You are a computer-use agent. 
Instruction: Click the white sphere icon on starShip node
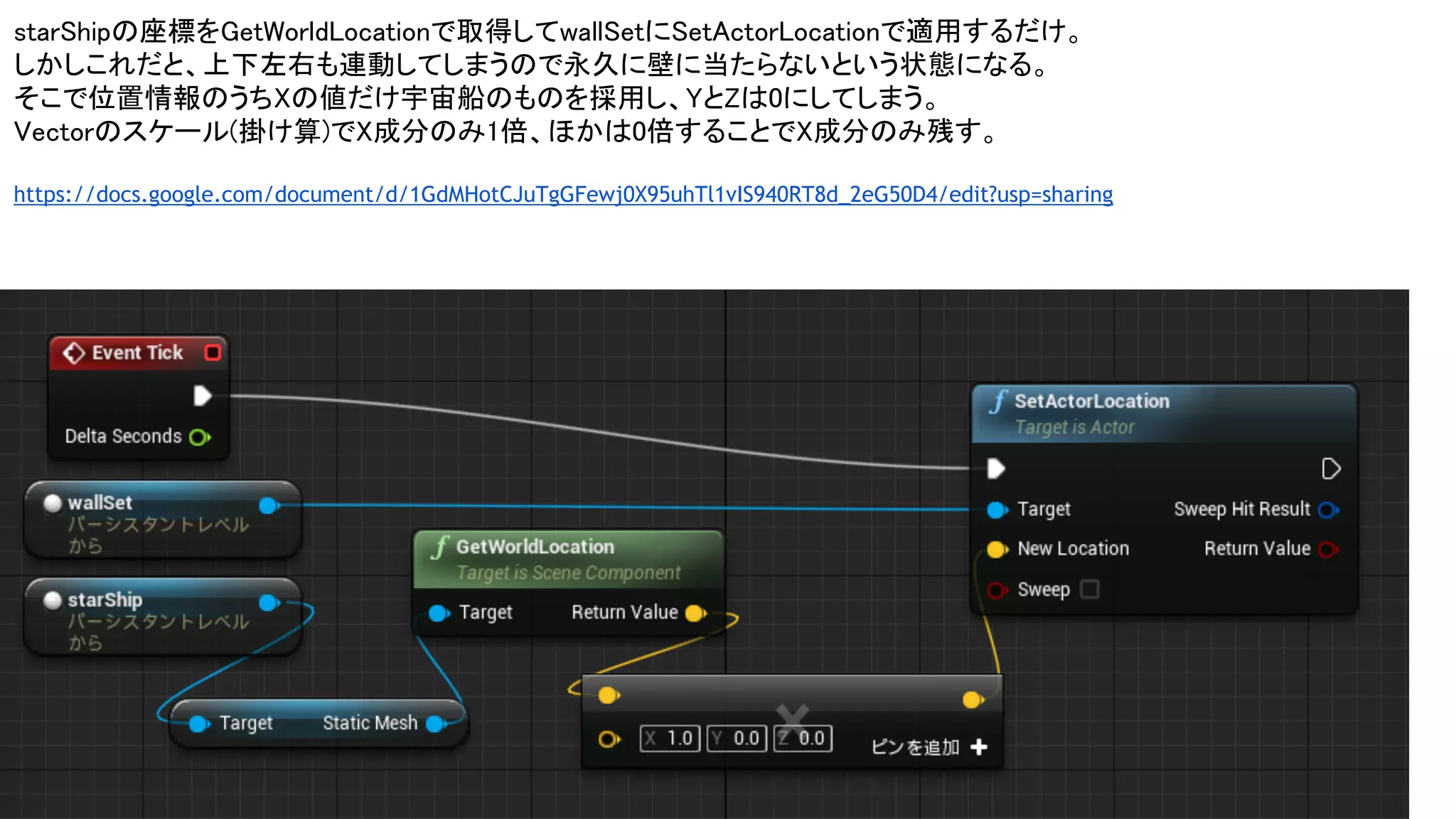pos(53,600)
